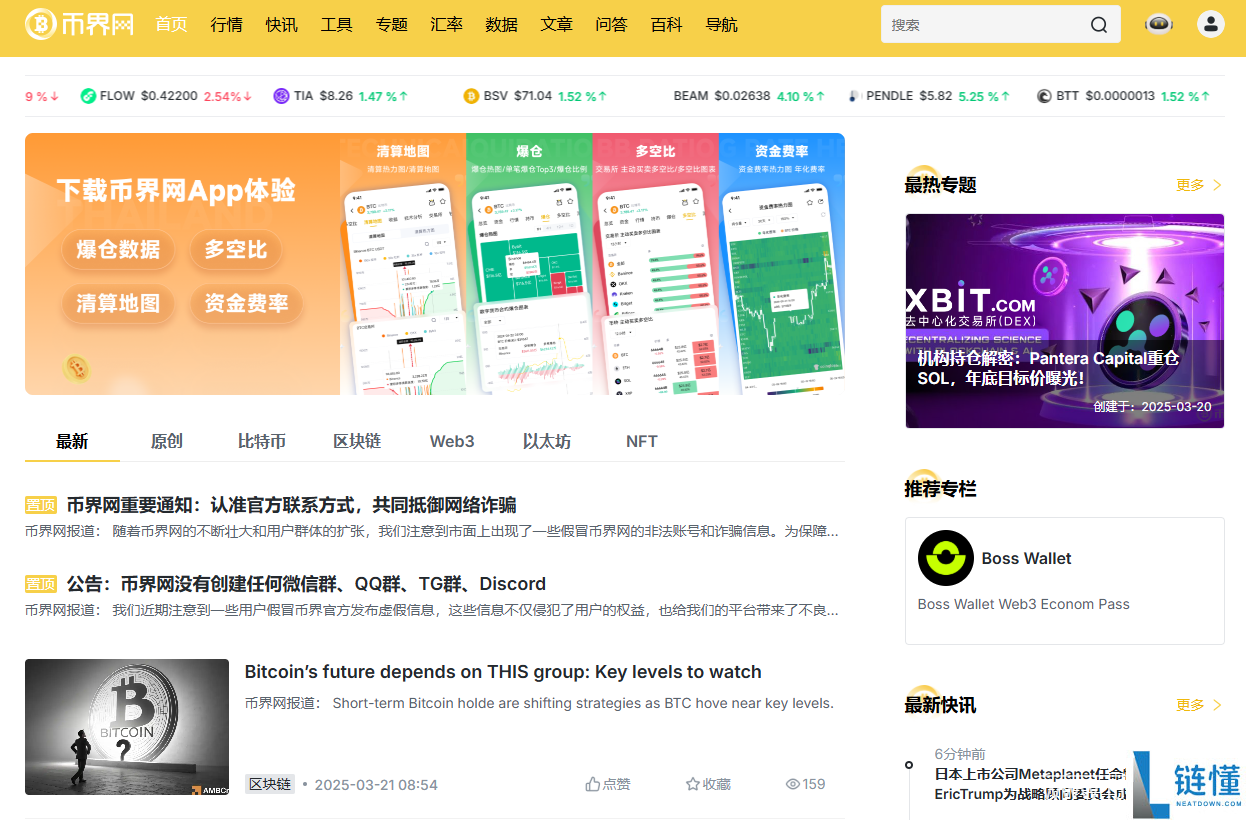Open 工具 menu item
Viewport: 1246px width, 820px height.
pos(336,24)
